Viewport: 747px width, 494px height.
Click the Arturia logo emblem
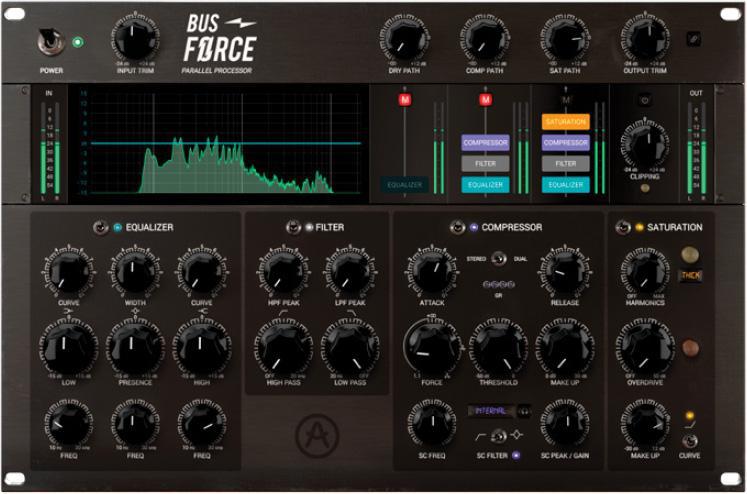pyautogui.click(x=317, y=435)
